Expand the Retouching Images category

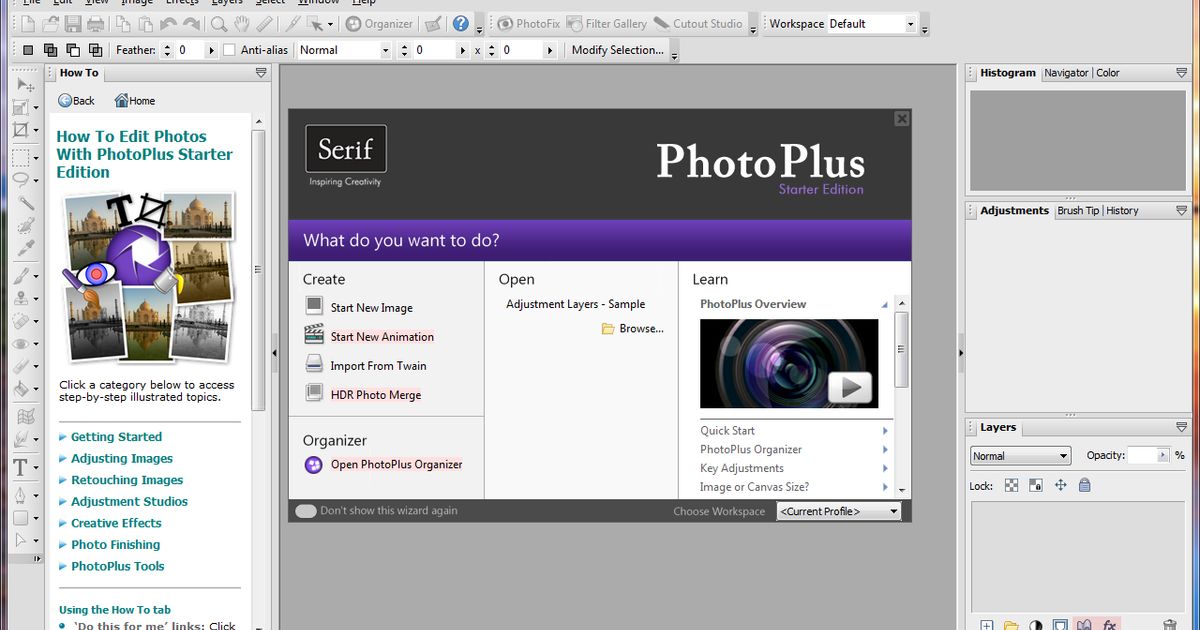pyautogui.click(x=127, y=480)
